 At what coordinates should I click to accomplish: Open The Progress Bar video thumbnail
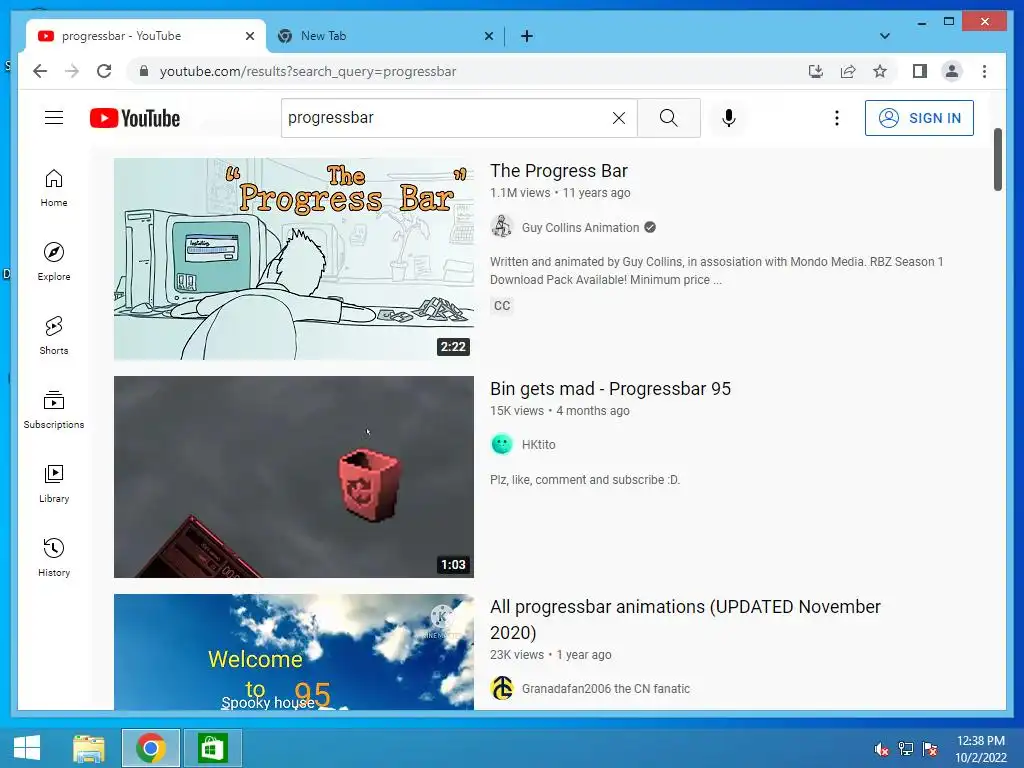click(x=293, y=259)
